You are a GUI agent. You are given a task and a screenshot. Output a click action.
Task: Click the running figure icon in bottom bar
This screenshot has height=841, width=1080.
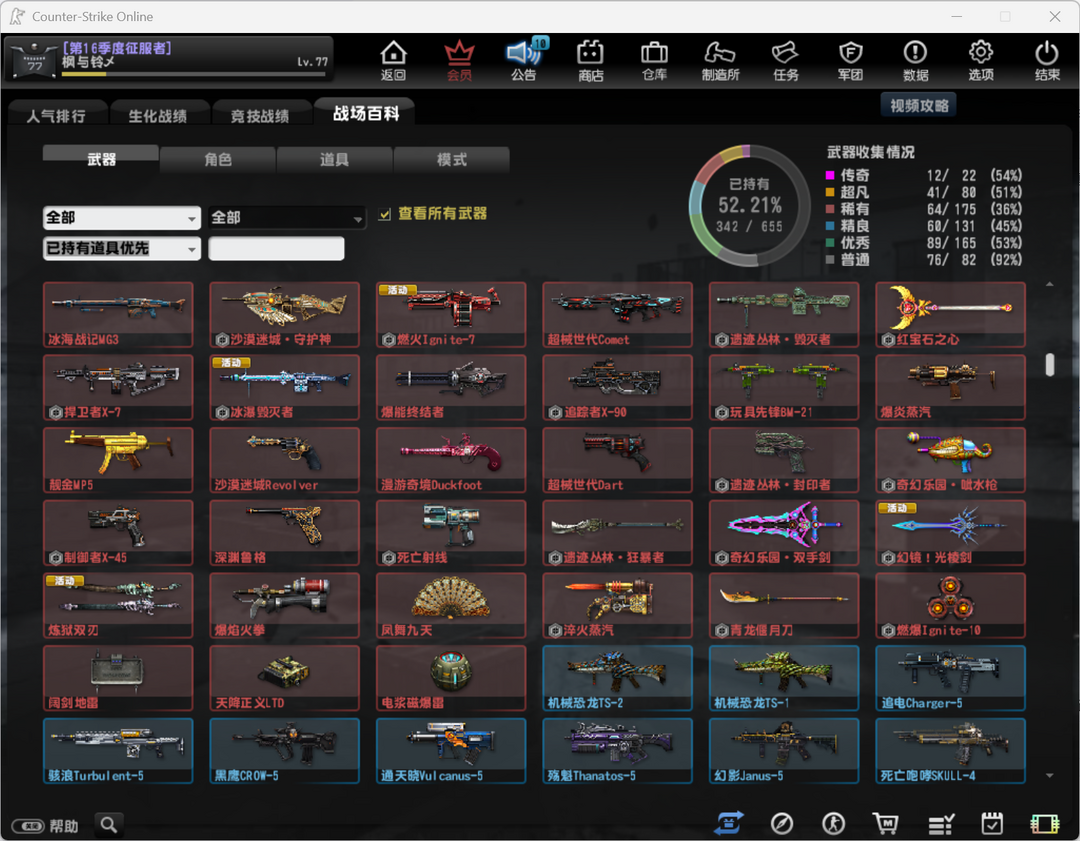click(x=833, y=823)
